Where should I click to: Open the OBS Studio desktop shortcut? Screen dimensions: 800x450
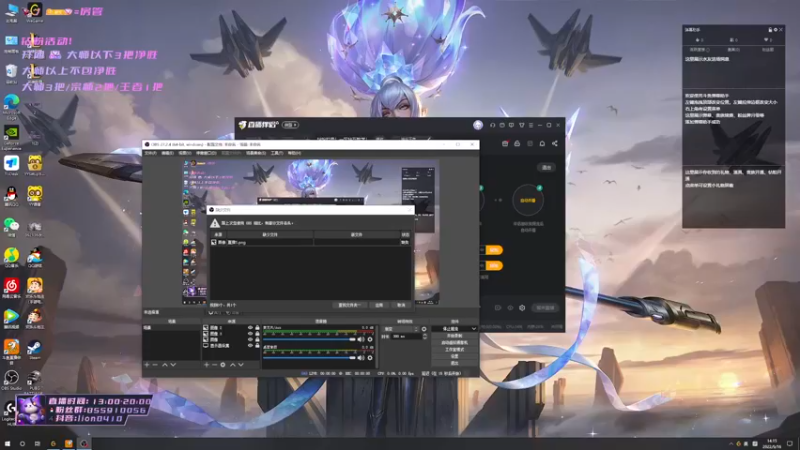coord(11,380)
